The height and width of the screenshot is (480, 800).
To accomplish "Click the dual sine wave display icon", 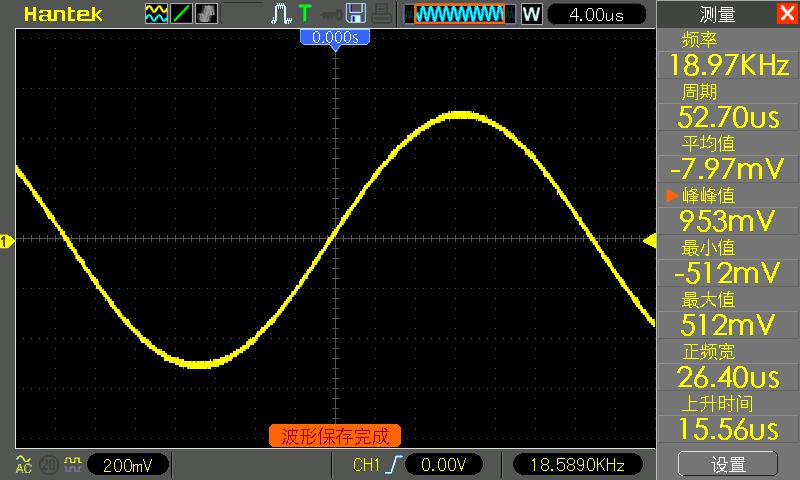I will pos(156,14).
